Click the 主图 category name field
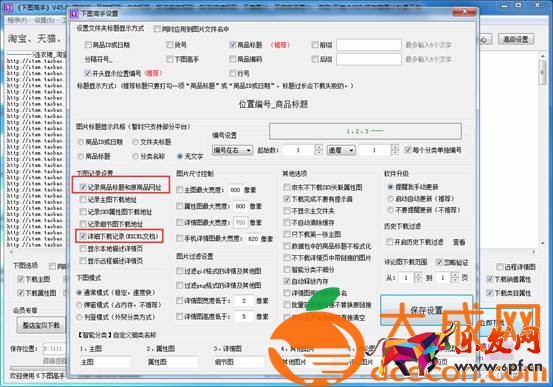Viewport: 553px width, 387px height. [x=105, y=362]
